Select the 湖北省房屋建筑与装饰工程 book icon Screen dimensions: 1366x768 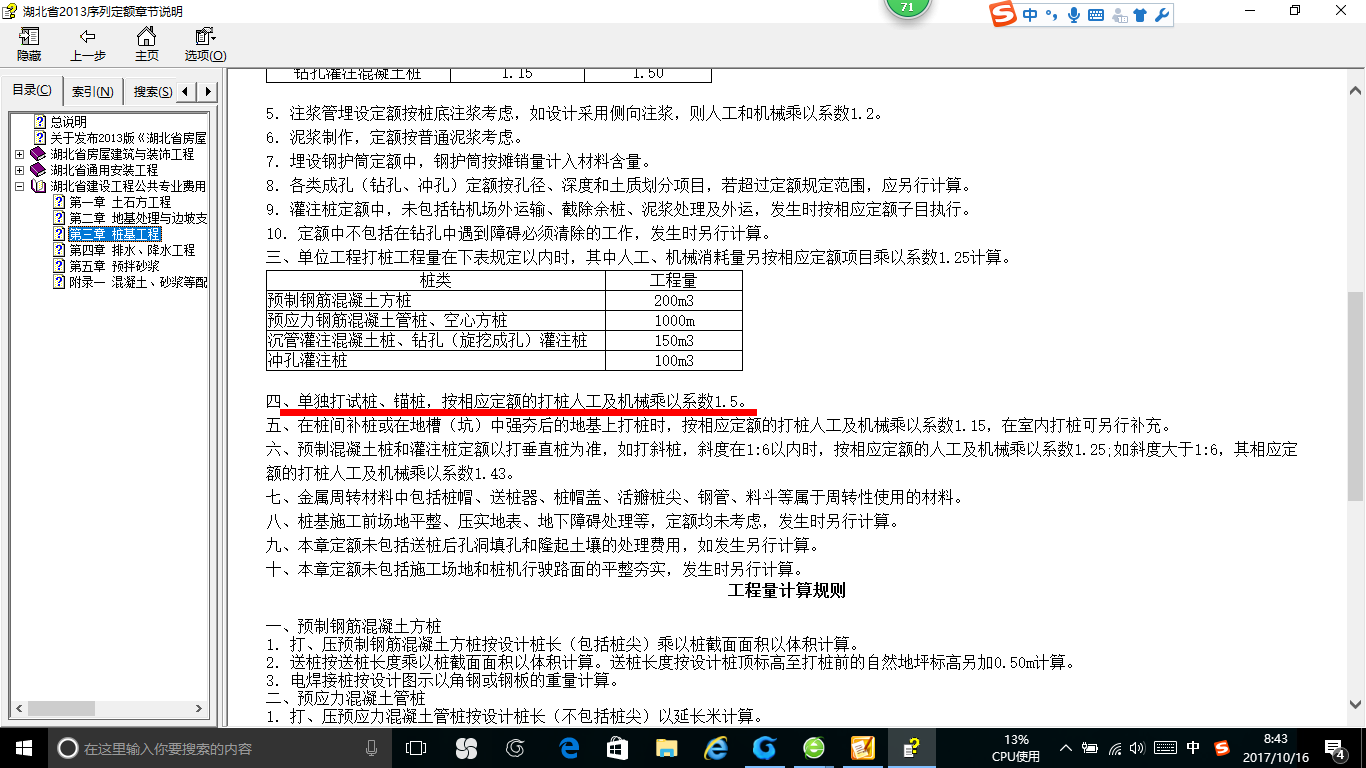pyautogui.click(x=38, y=154)
